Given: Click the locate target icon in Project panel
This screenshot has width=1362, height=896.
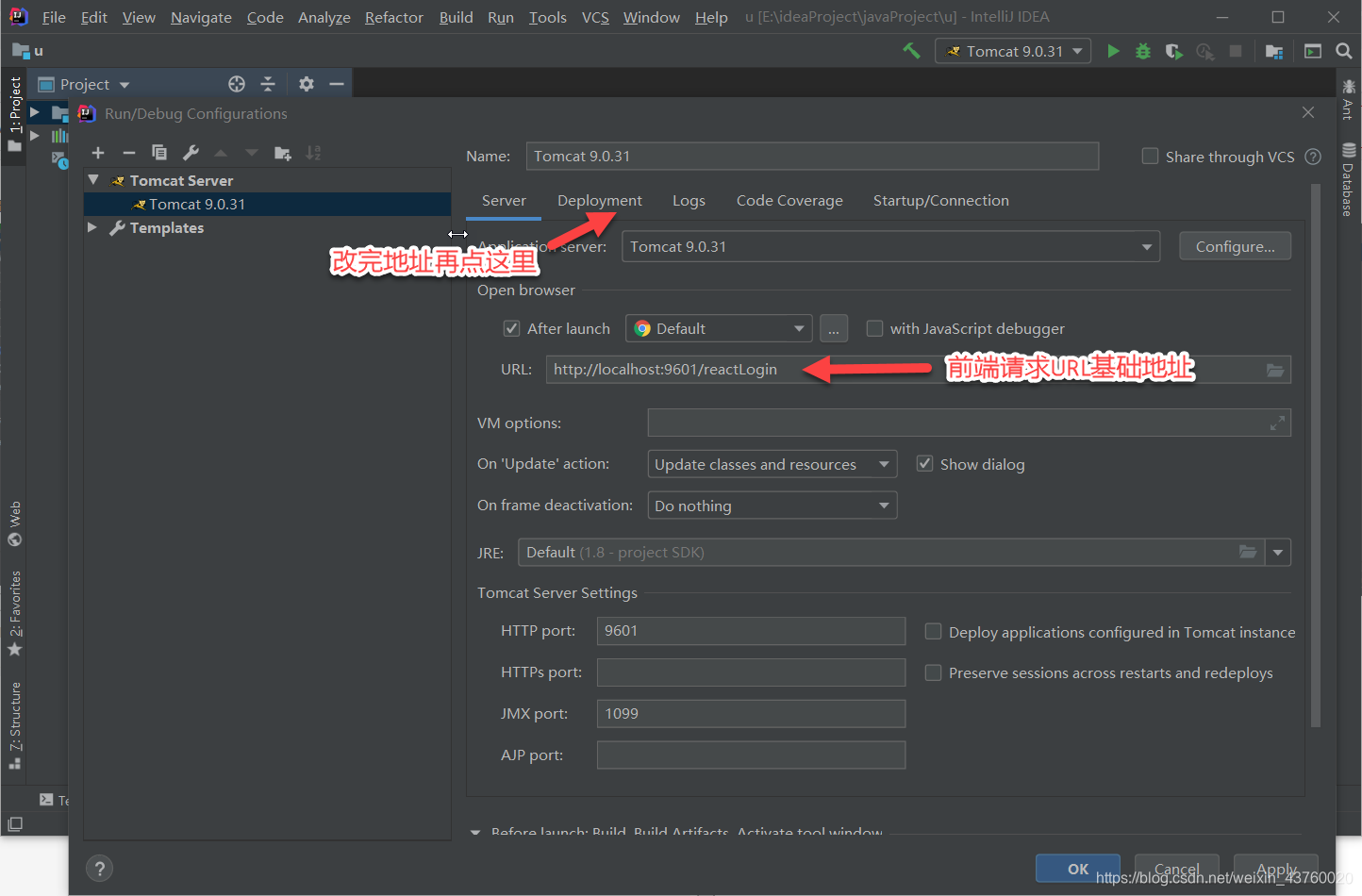Looking at the screenshot, I should tap(237, 84).
